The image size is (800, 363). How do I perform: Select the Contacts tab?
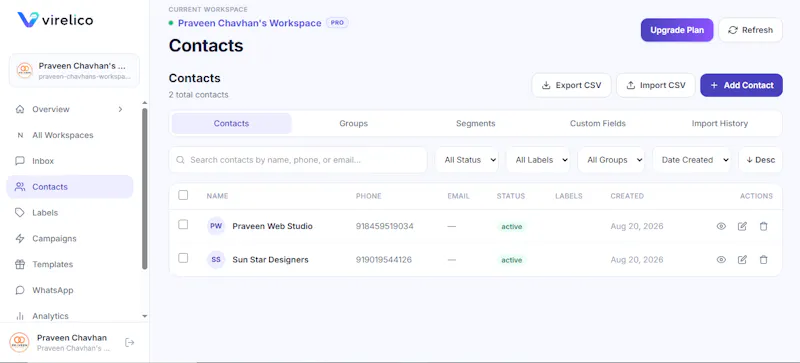232,124
